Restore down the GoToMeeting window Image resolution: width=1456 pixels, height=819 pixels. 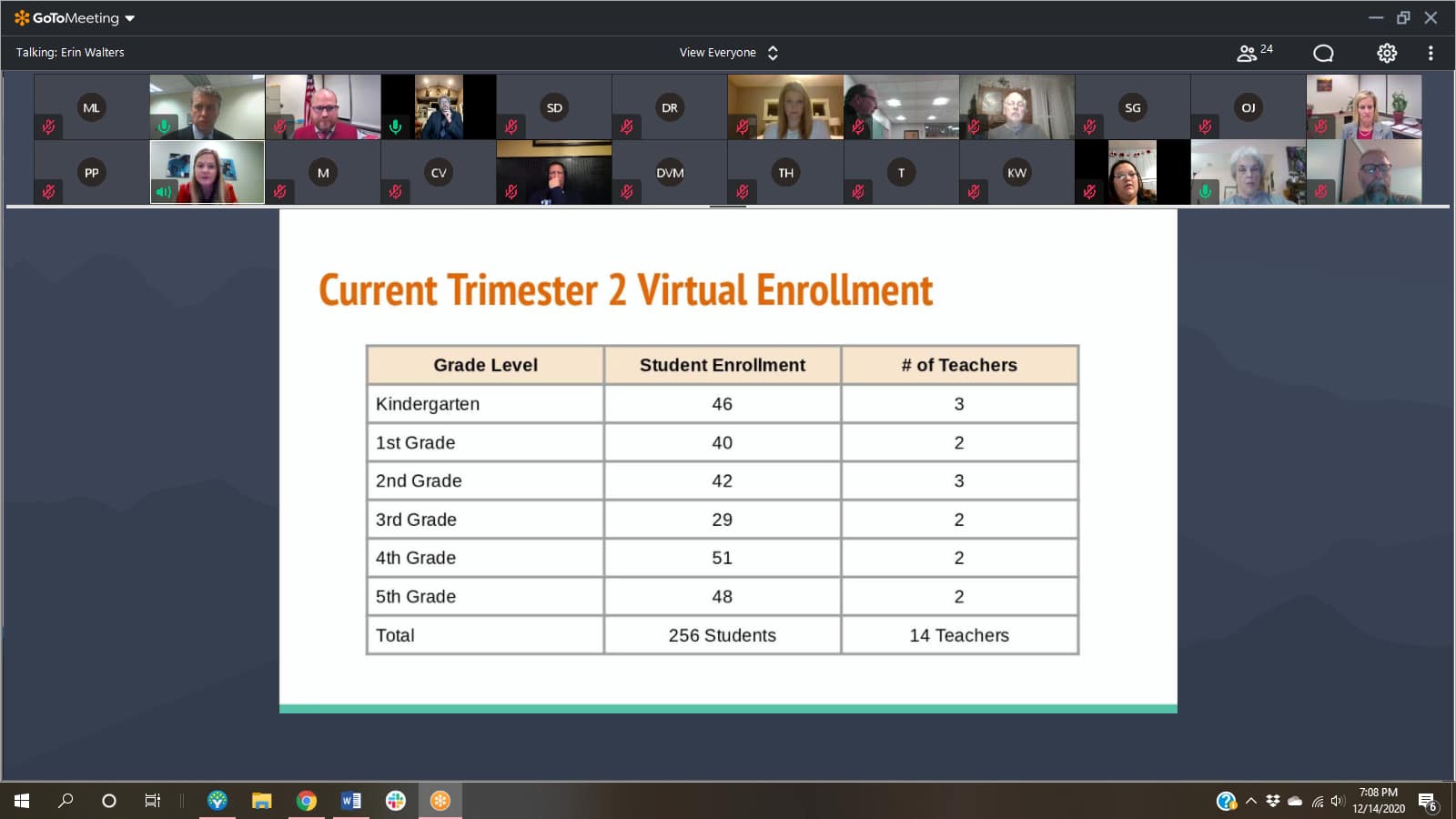click(x=1403, y=18)
